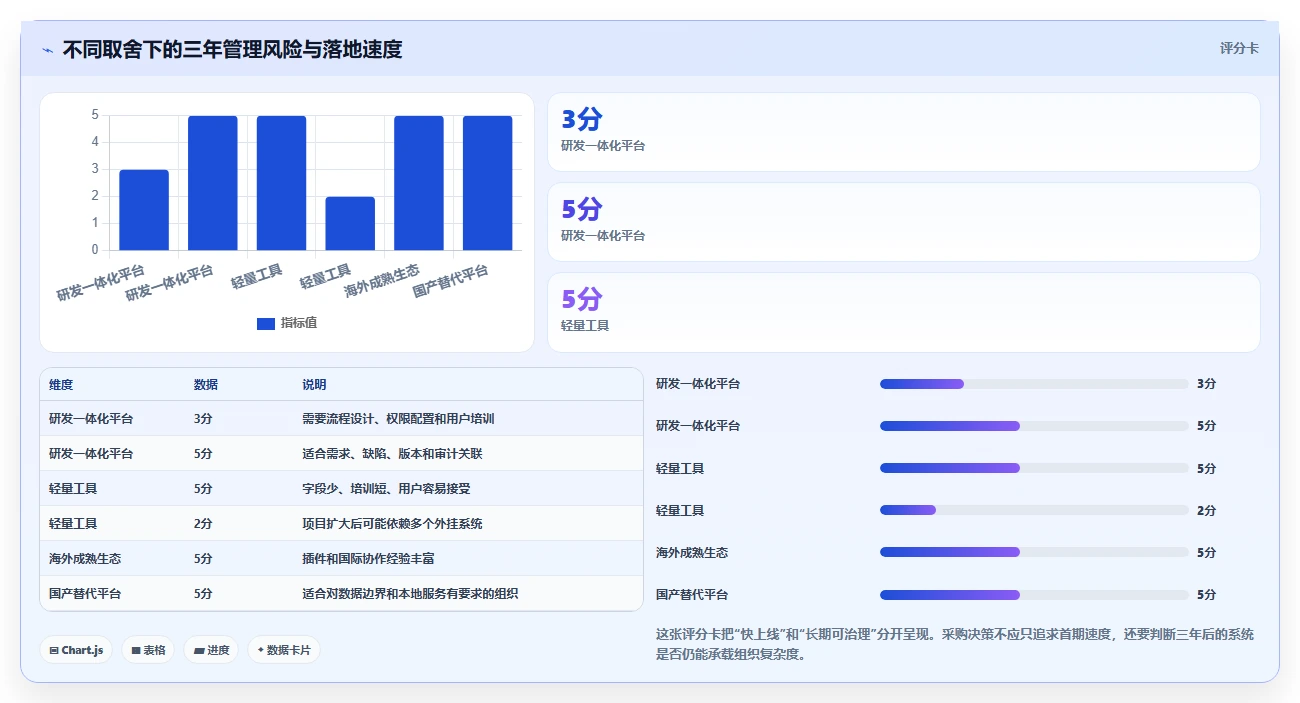Click the 3分 cell in the table

pos(203,419)
